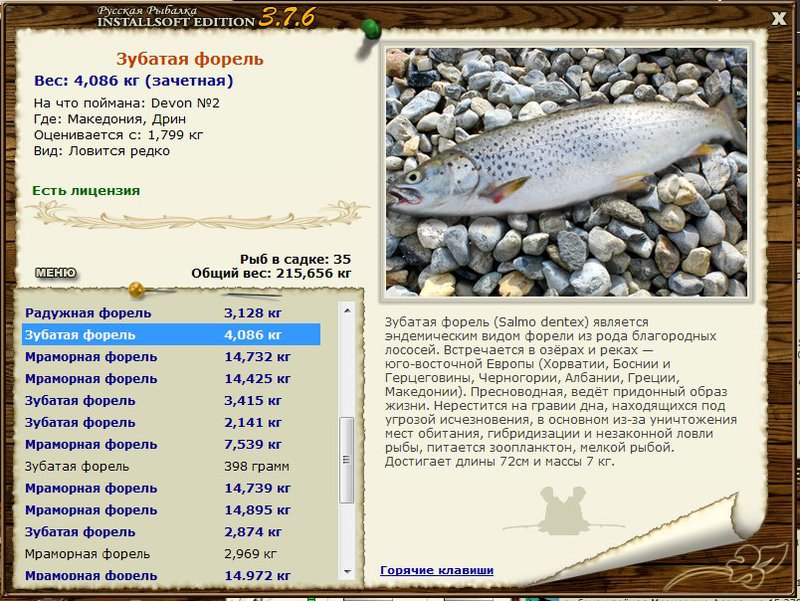Image resolution: width=800 pixels, height=601 pixels.
Task: Choose Мраморная форель 14,739 кг row
Action: (171, 488)
